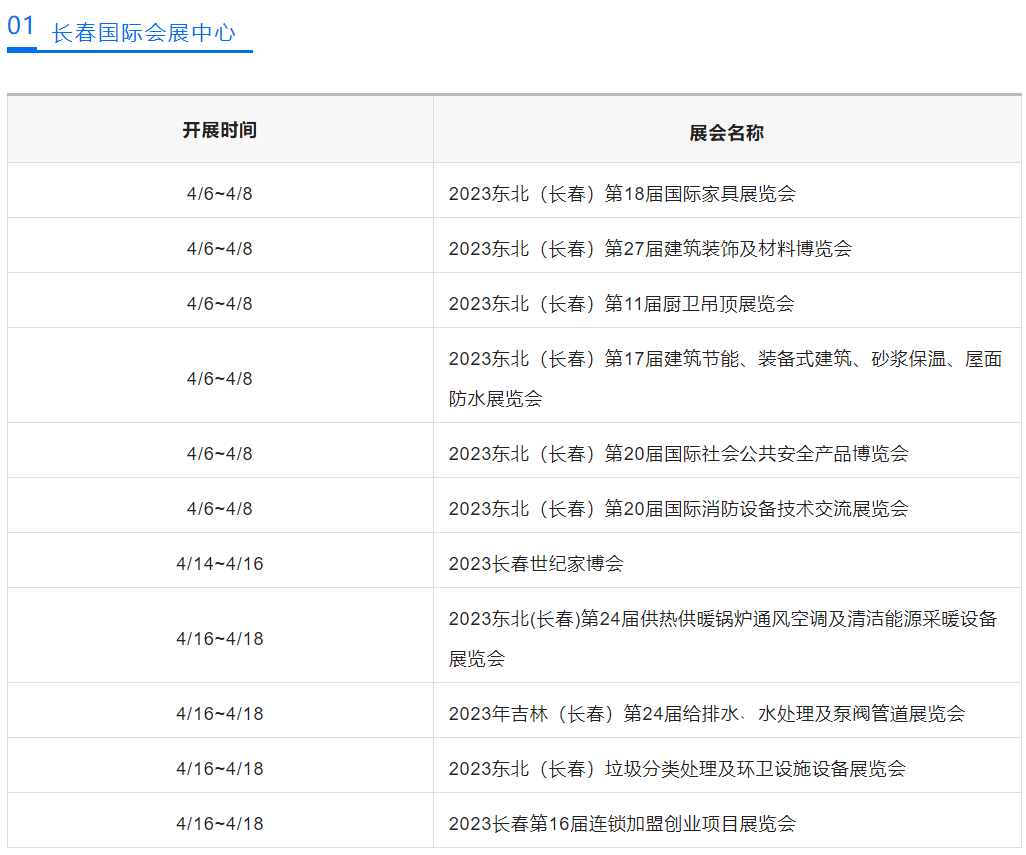Image resolution: width=1026 pixels, height=855 pixels.
Task: Select the date cell for 连锁加盟创业项目展览会
Action: (x=219, y=823)
